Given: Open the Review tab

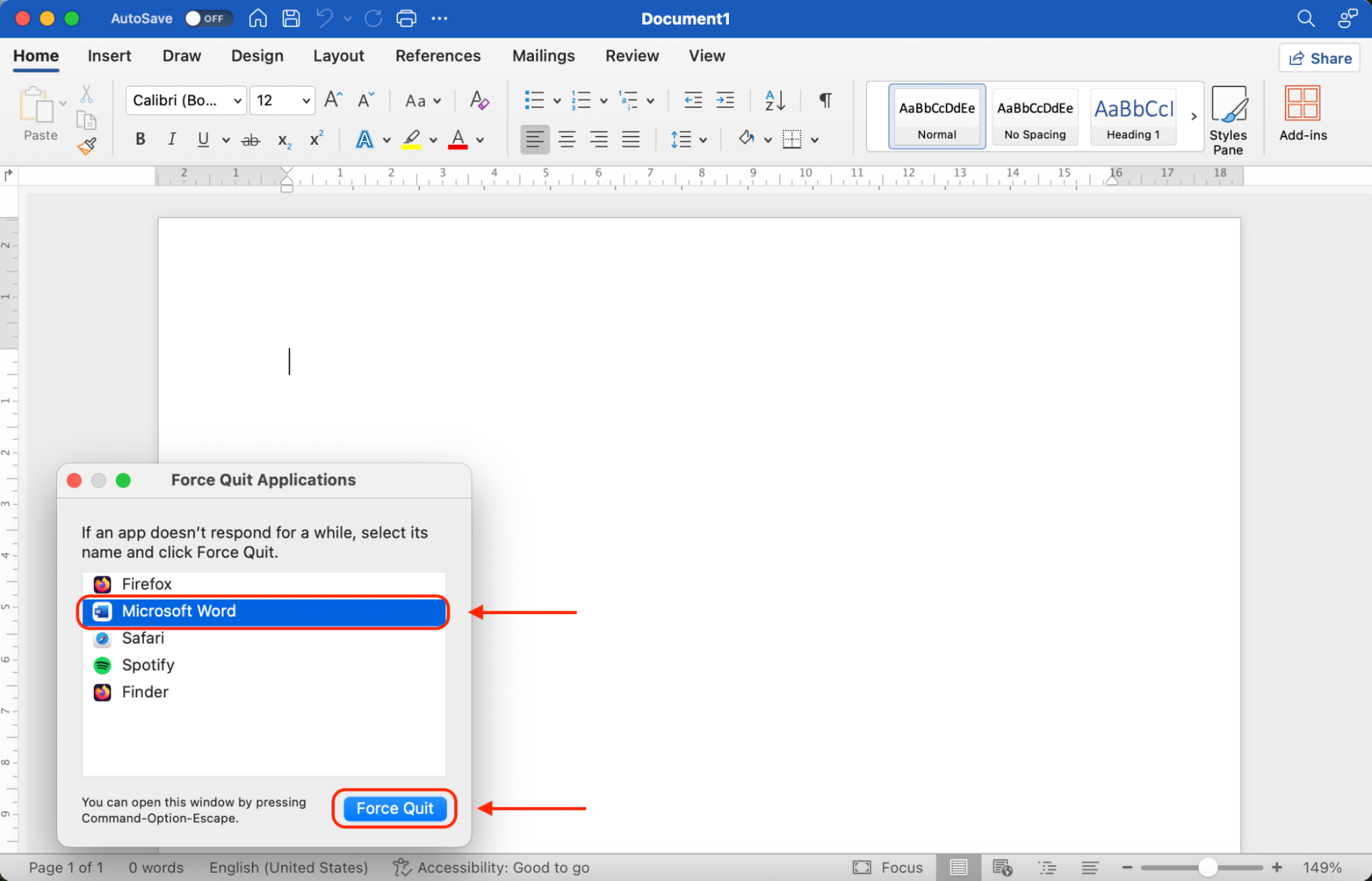Looking at the screenshot, I should click(631, 56).
